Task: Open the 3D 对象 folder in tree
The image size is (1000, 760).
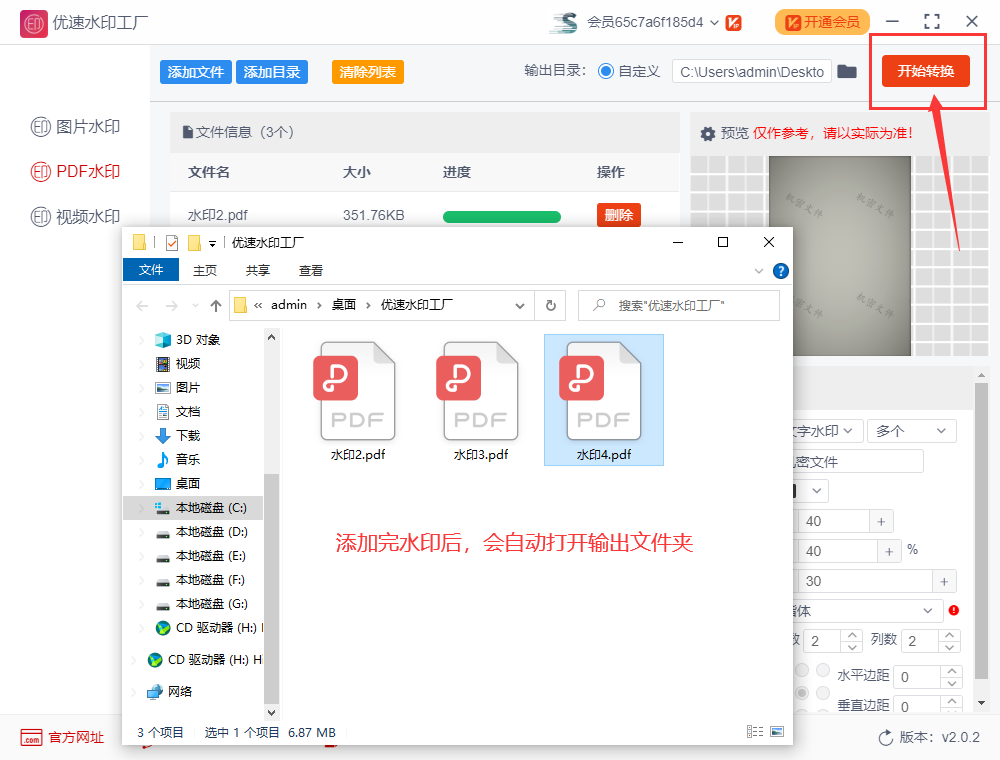Action: (x=198, y=340)
